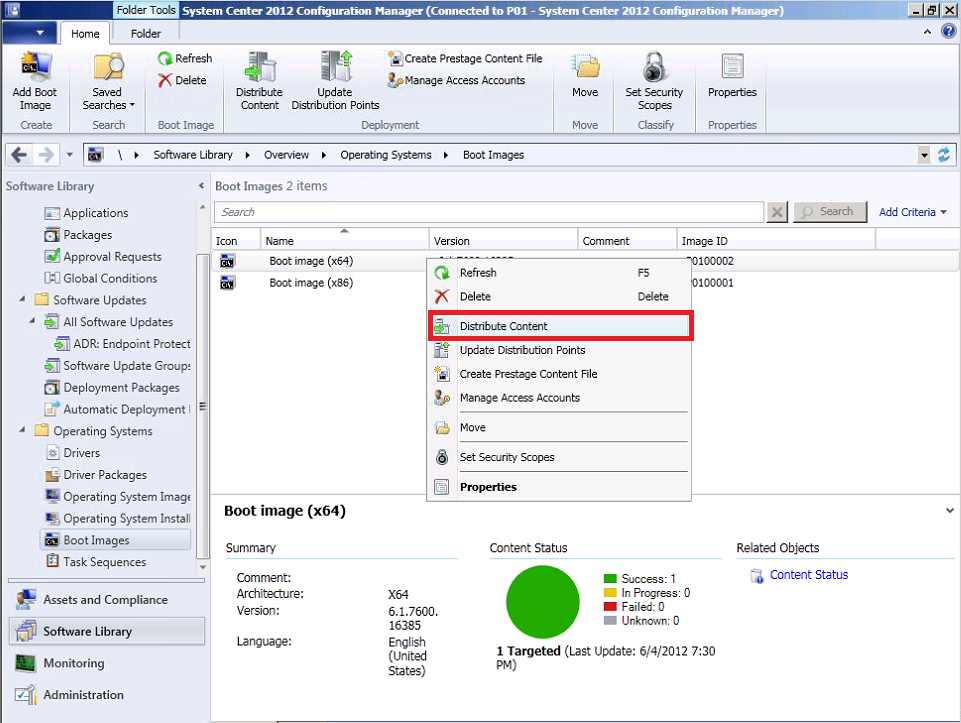961x723 pixels.
Task: Collapse the ribbon with the up chevron
Action: (x=928, y=32)
